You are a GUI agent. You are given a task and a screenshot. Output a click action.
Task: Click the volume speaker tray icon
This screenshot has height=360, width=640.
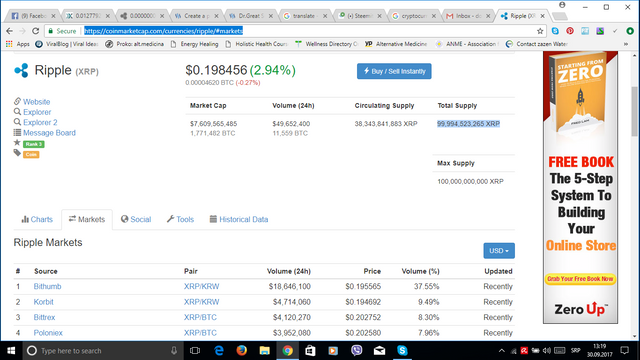click(x=547, y=351)
